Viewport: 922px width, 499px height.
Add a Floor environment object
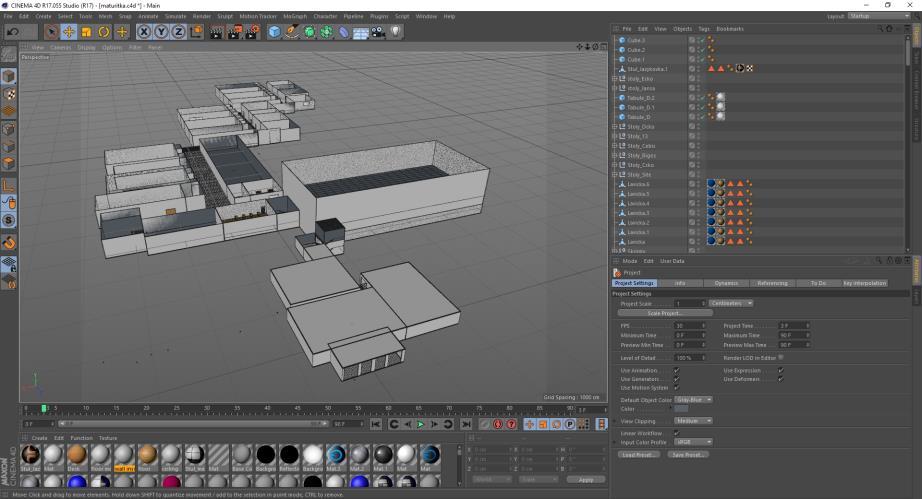[x=360, y=32]
